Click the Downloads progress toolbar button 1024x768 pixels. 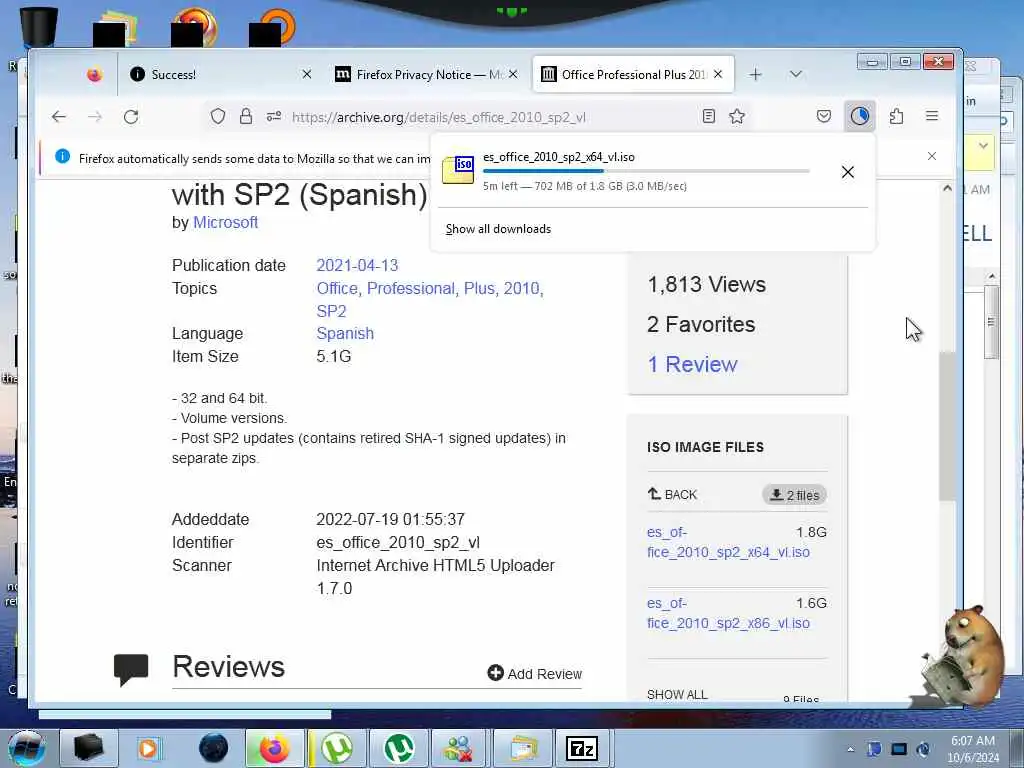(x=859, y=117)
